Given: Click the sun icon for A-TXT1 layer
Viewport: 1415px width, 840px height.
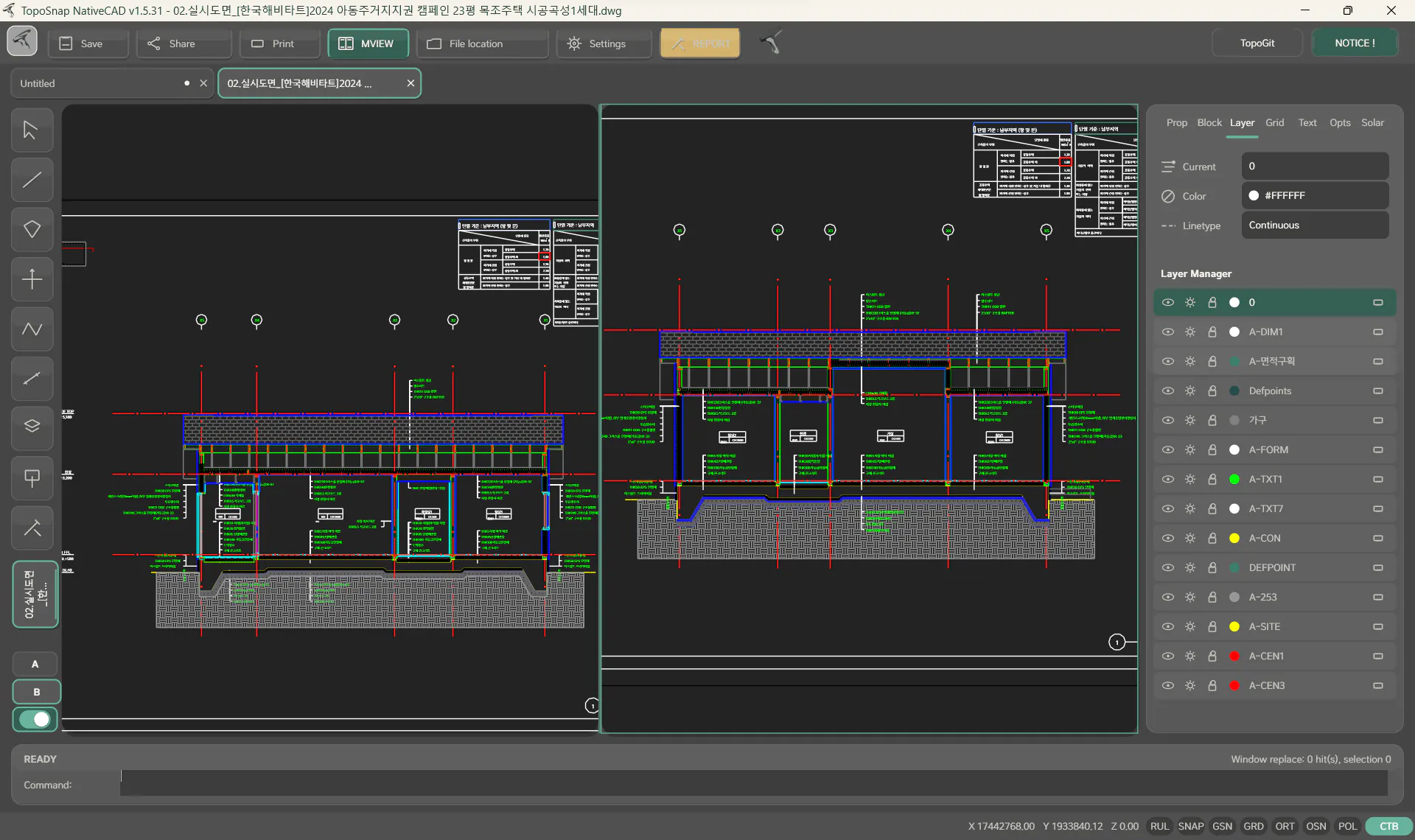Looking at the screenshot, I should [1190, 479].
